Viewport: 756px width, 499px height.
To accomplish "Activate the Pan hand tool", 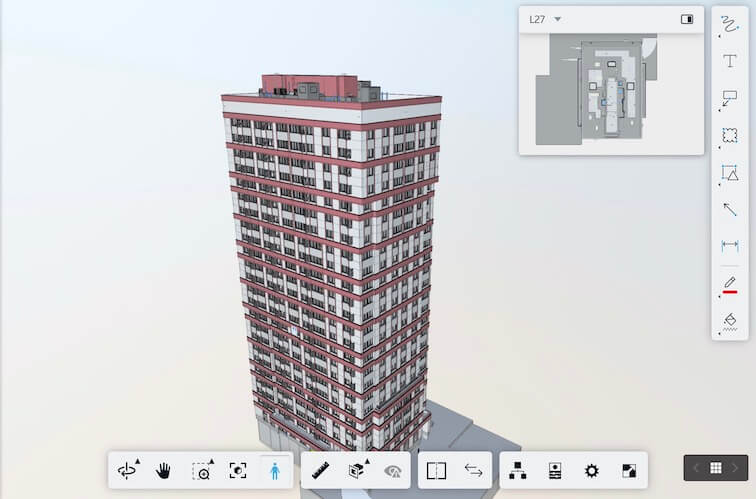I will (163, 471).
